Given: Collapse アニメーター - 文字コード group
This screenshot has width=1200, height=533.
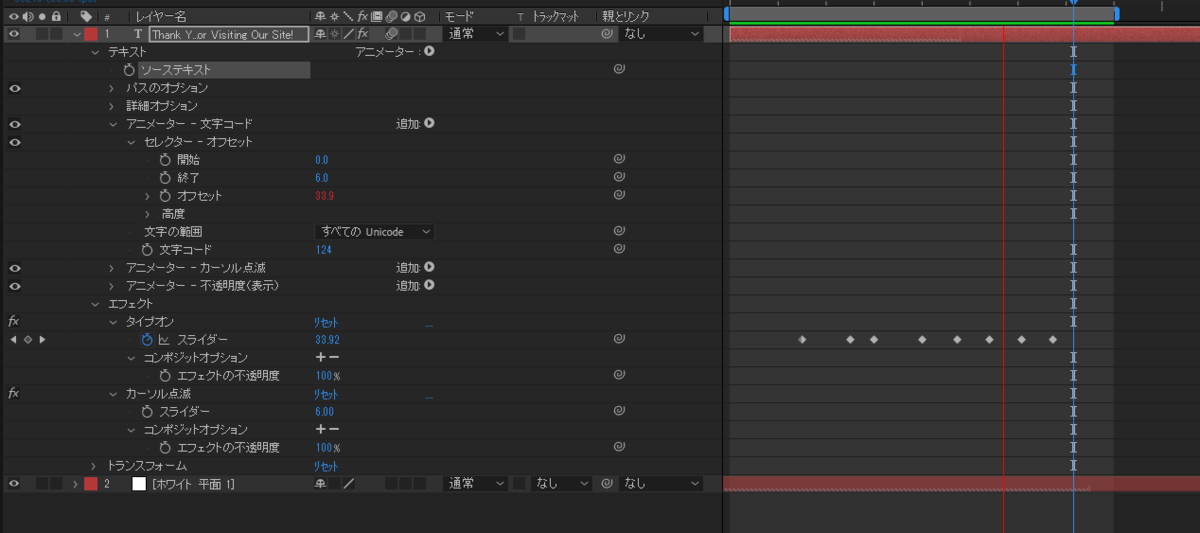Looking at the screenshot, I should 113,124.
